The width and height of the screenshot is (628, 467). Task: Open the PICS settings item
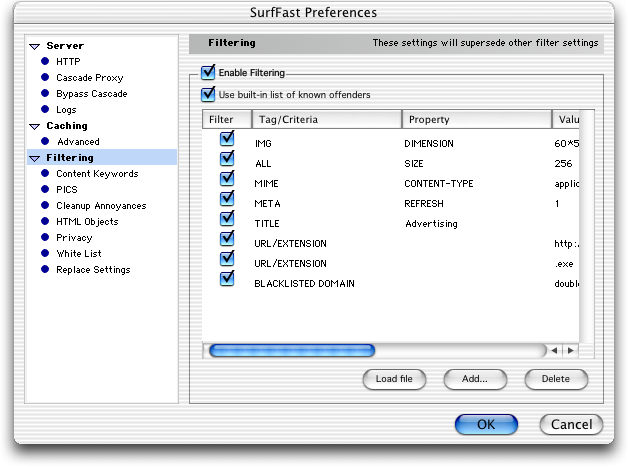point(67,190)
